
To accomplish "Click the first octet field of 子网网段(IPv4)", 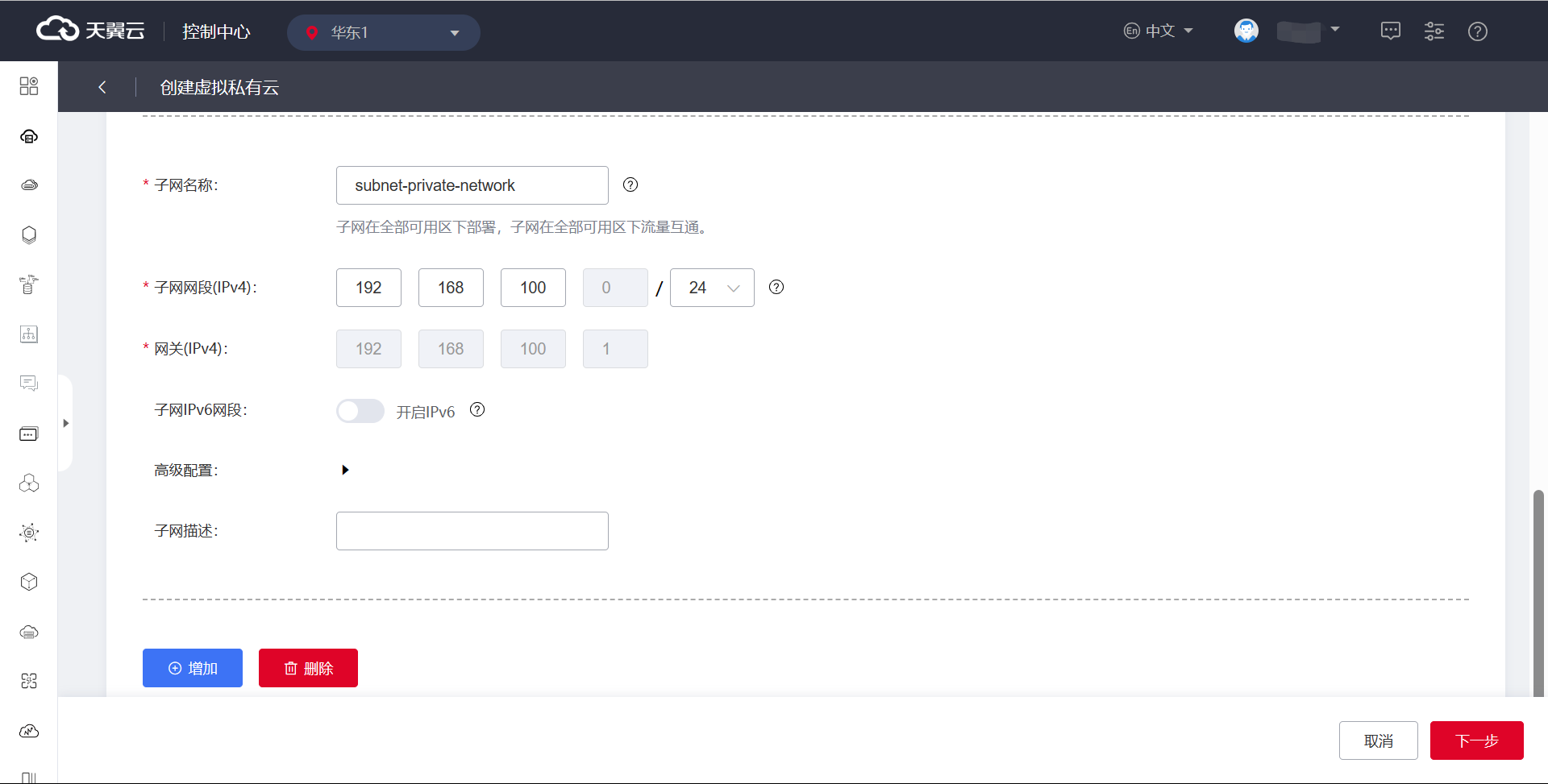I will tap(368, 288).
